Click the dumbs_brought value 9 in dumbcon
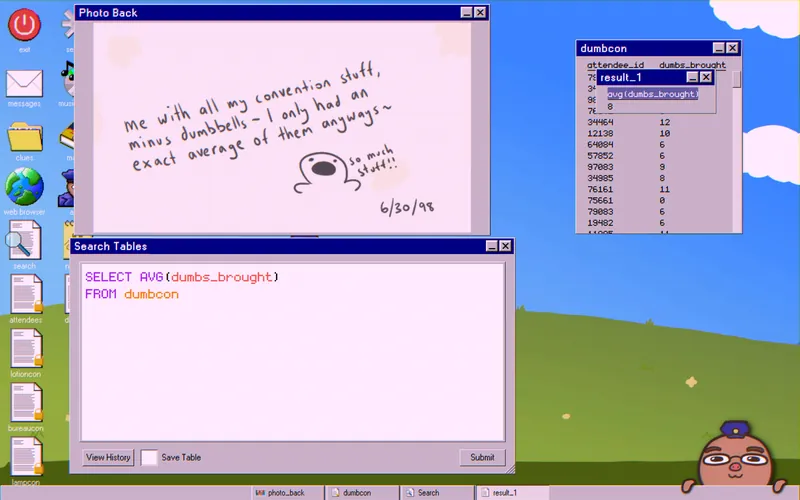The width and height of the screenshot is (800, 500). coord(662,167)
